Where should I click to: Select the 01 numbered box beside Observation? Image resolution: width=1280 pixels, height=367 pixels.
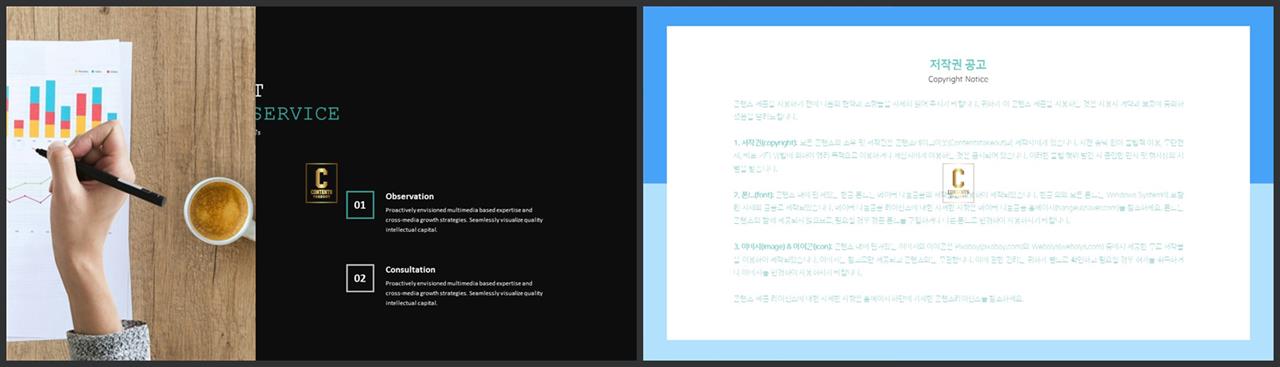click(360, 205)
